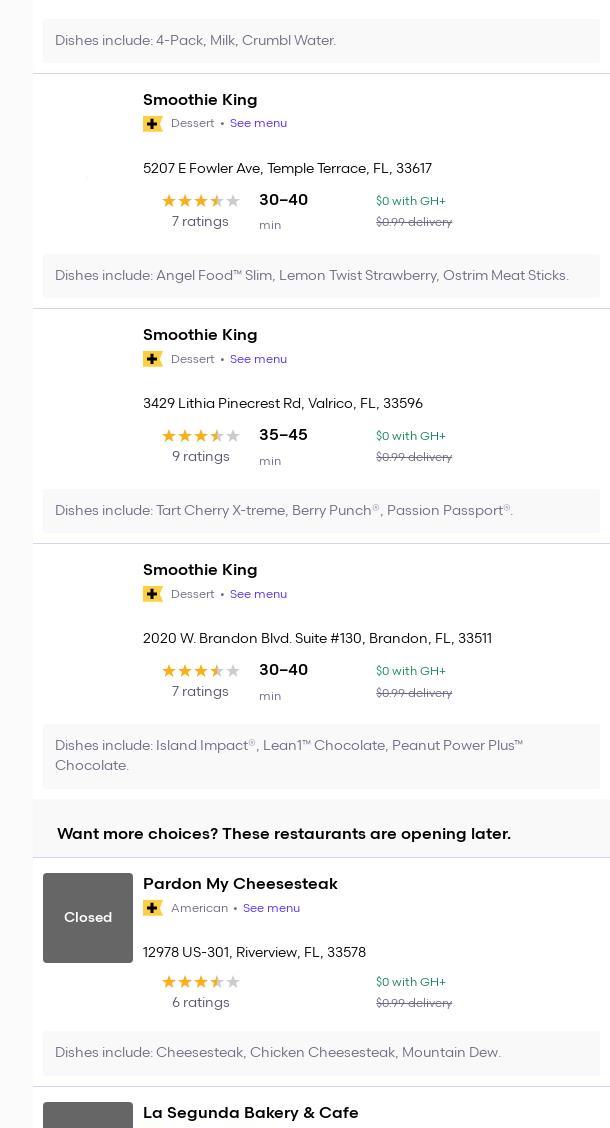Click GH+ badge for Brandon Blvd Smoothie King

(153, 594)
